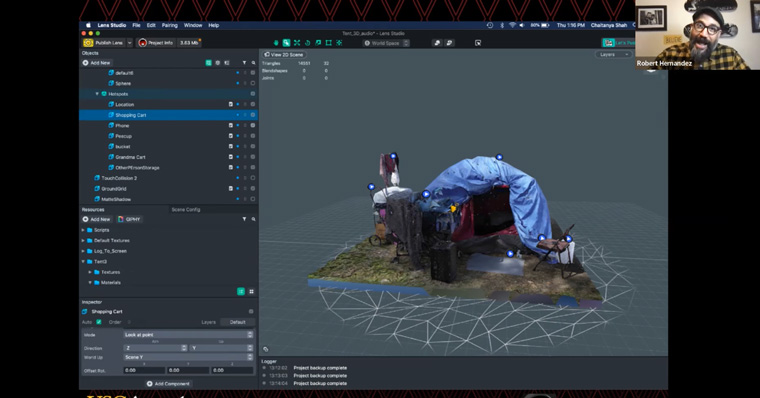Image resolution: width=760 pixels, height=398 pixels.
Task: Toggle enable checkbox on MatteShadow row
Action: tap(253, 199)
